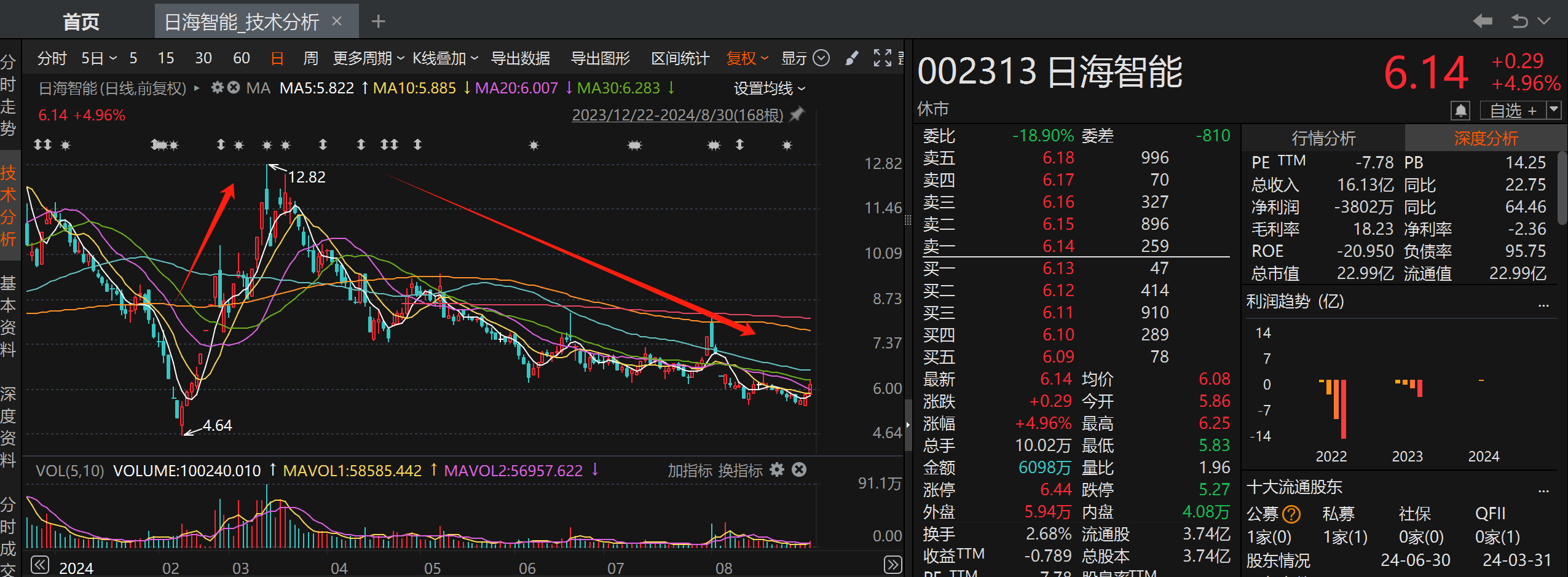
Task: Click 换指标 to change indicator
Action: tap(741, 471)
